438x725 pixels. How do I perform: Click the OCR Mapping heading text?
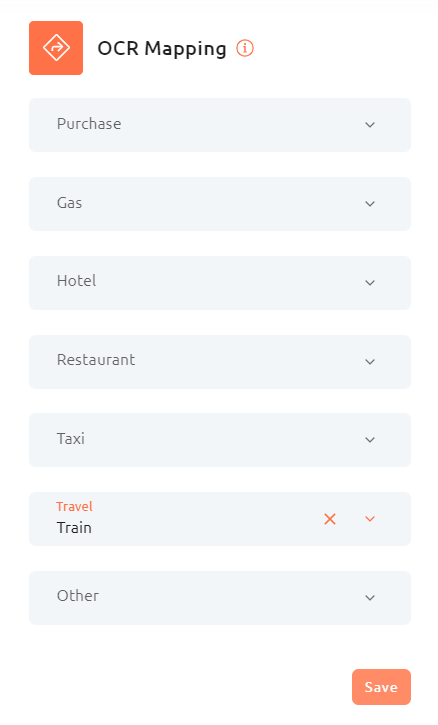[162, 49]
